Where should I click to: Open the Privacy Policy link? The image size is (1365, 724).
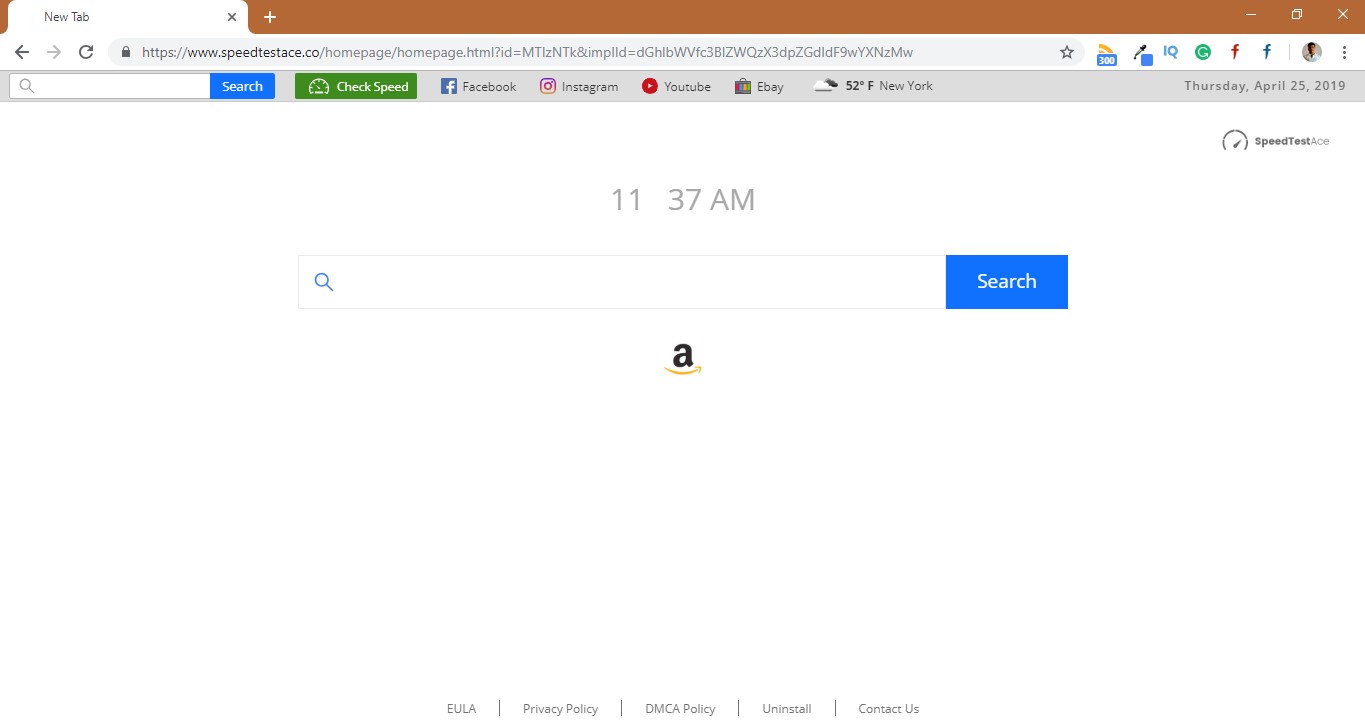pyautogui.click(x=559, y=708)
